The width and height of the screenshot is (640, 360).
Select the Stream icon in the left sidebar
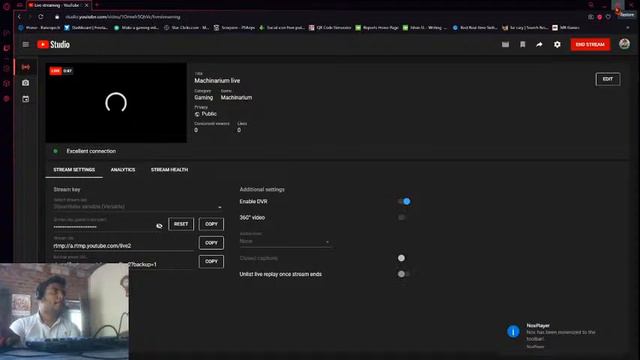coord(26,67)
